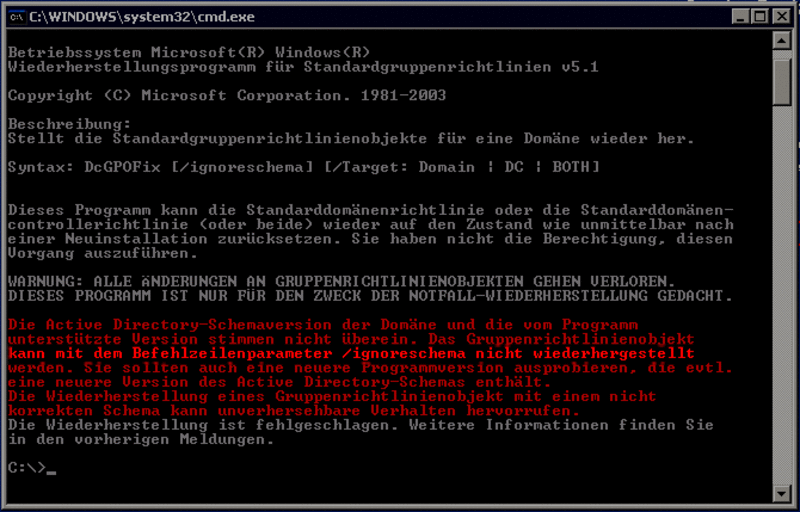Click the Copyright (C) Microsoft Corporation line
The width and height of the screenshot is (800, 512).
[x=227, y=95]
